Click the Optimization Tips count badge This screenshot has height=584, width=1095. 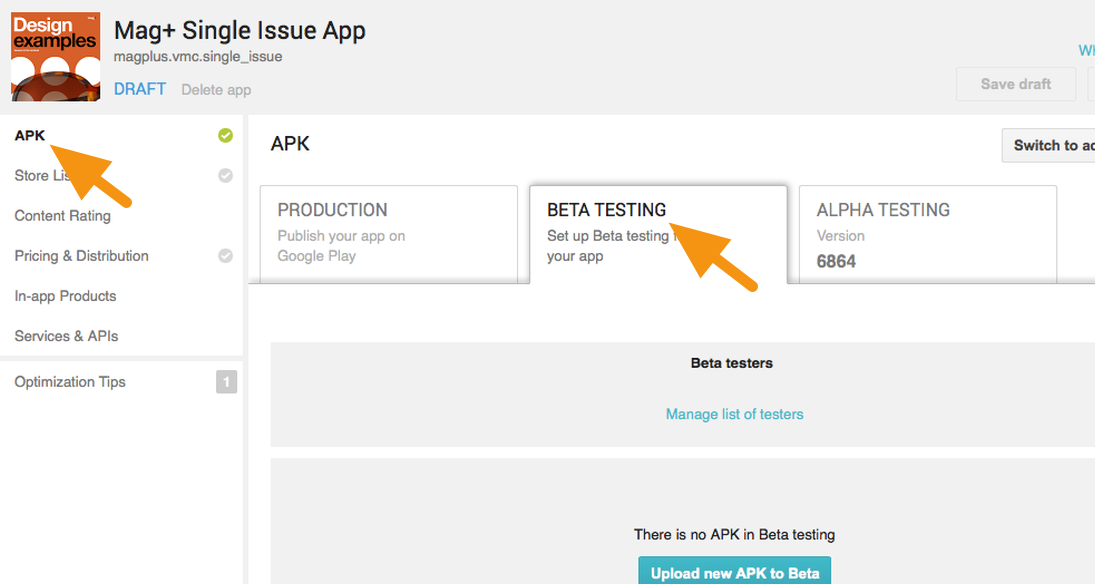(226, 382)
